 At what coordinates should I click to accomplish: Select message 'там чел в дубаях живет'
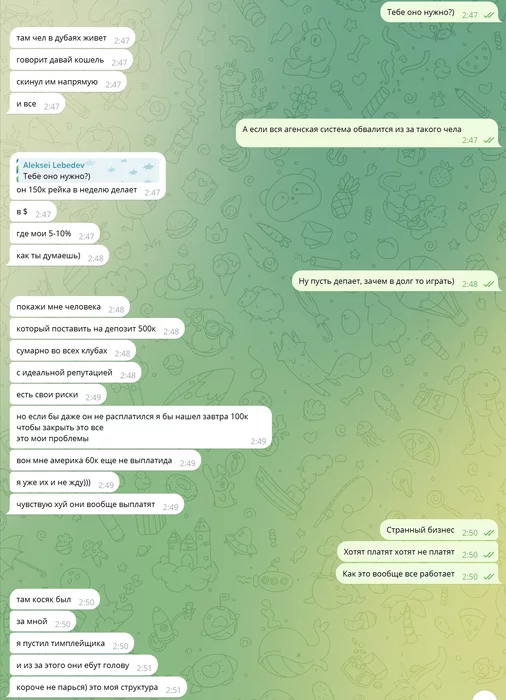(x=72, y=38)
